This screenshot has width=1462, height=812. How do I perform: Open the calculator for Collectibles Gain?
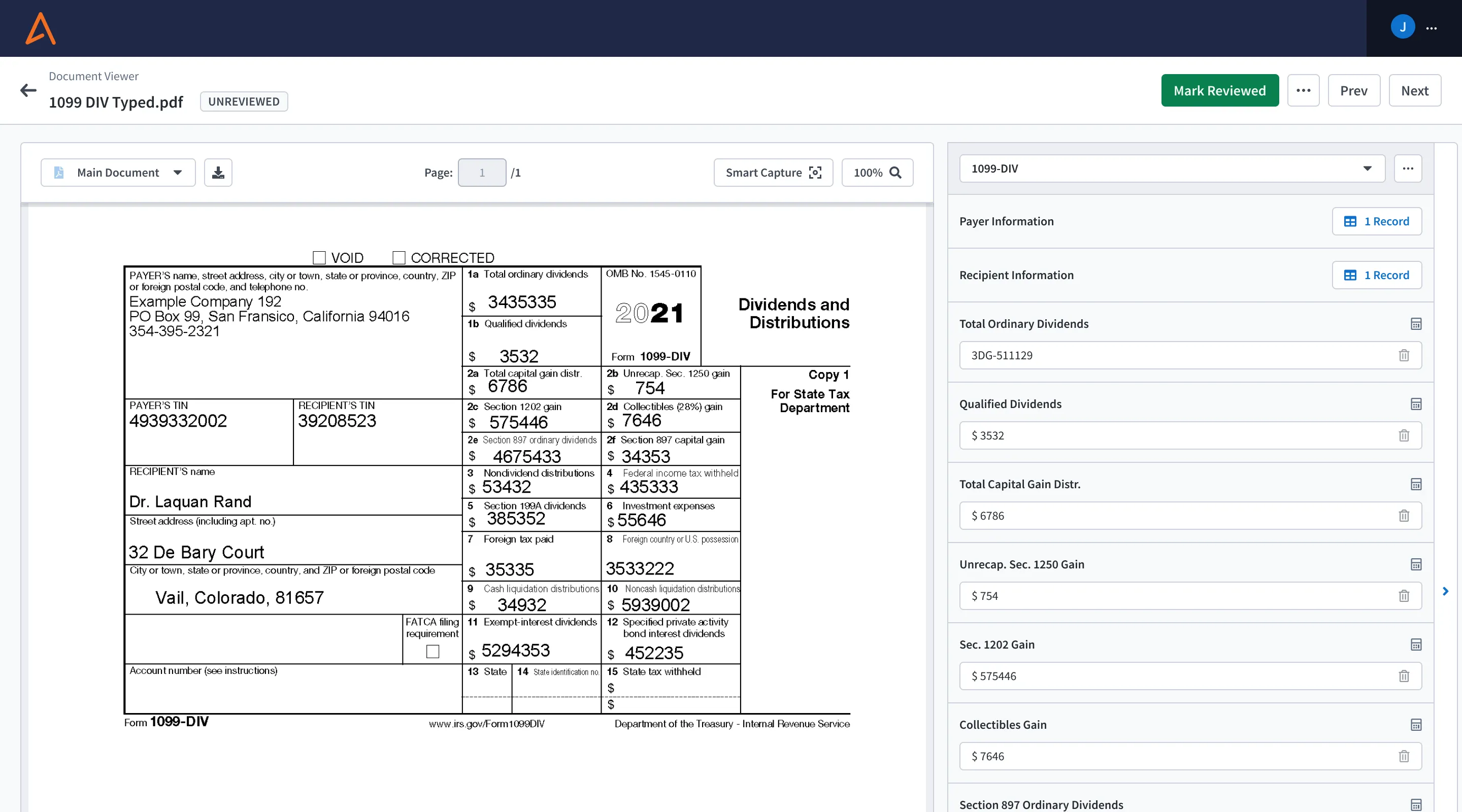(x=1416, y=725)
